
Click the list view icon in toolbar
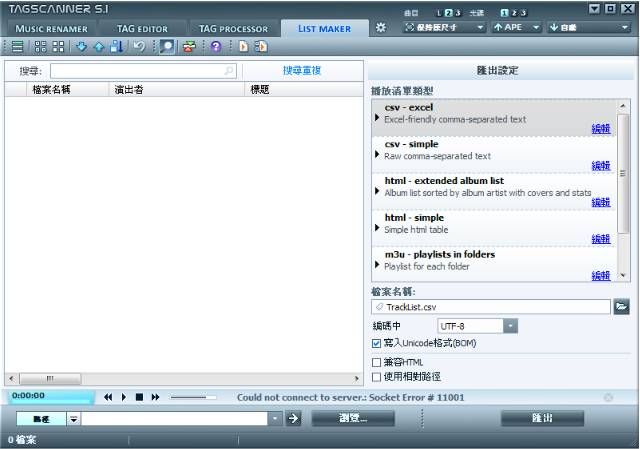click(17, 47)
